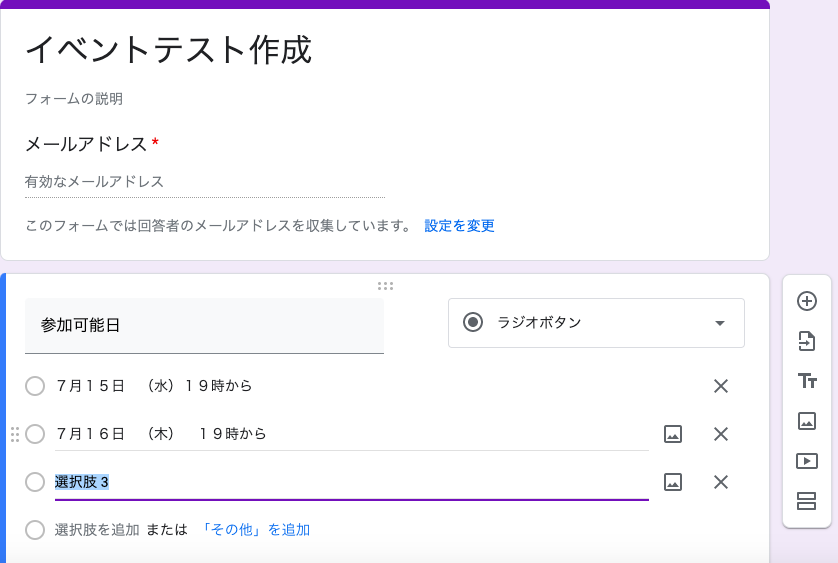Click the add question plus icon

pos(806,301)
